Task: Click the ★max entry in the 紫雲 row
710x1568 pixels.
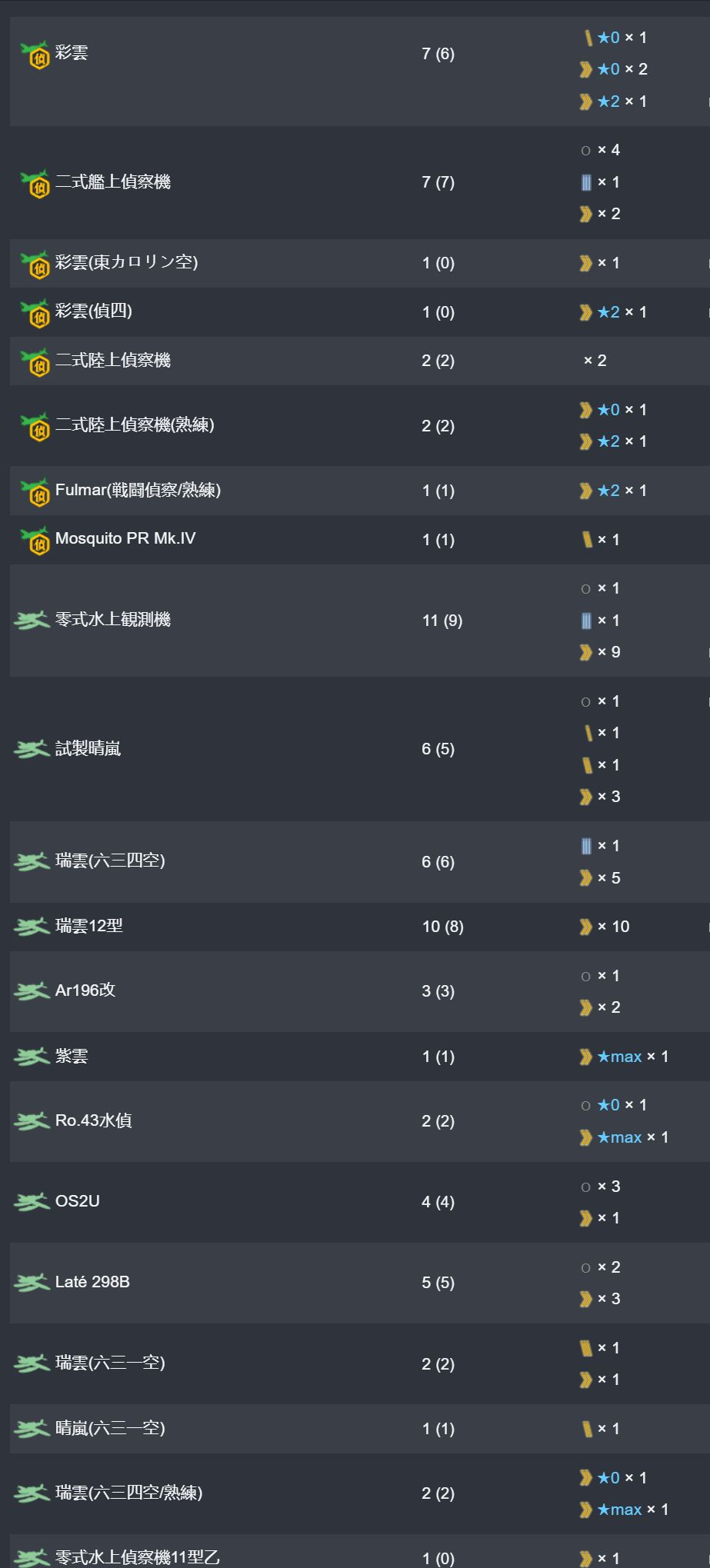Action: pos(619,1057)
